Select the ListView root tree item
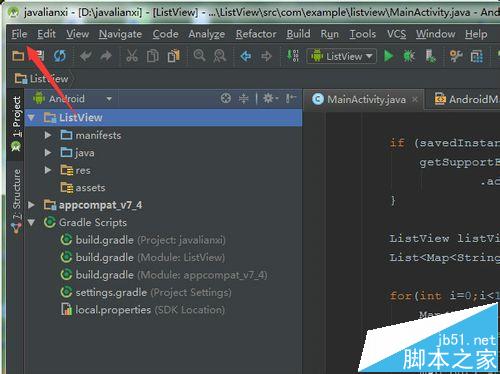This screenshot has width=500, height=374. [163, 118]
